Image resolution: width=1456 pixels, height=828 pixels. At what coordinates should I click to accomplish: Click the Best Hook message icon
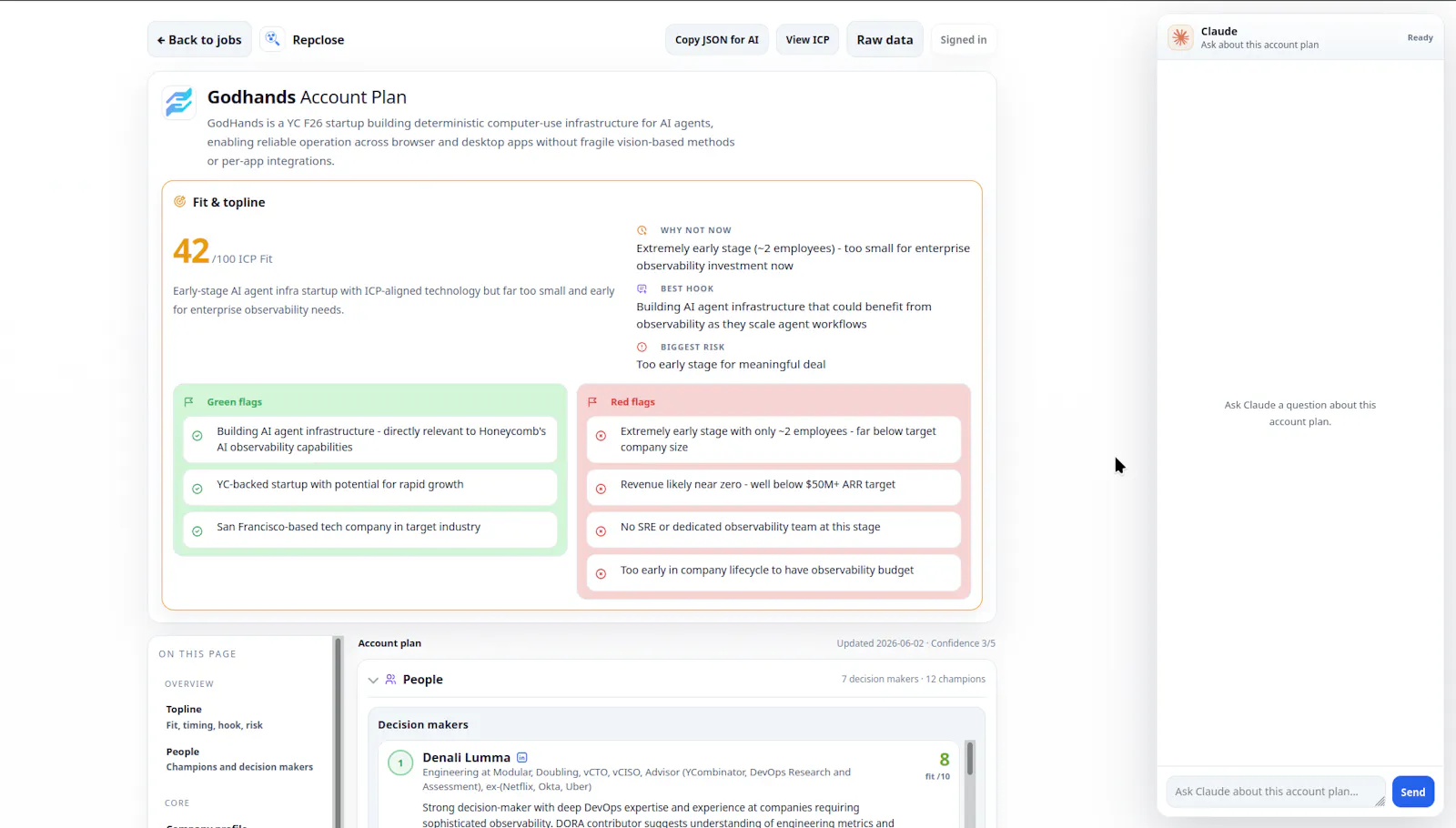tap(642, 288)
